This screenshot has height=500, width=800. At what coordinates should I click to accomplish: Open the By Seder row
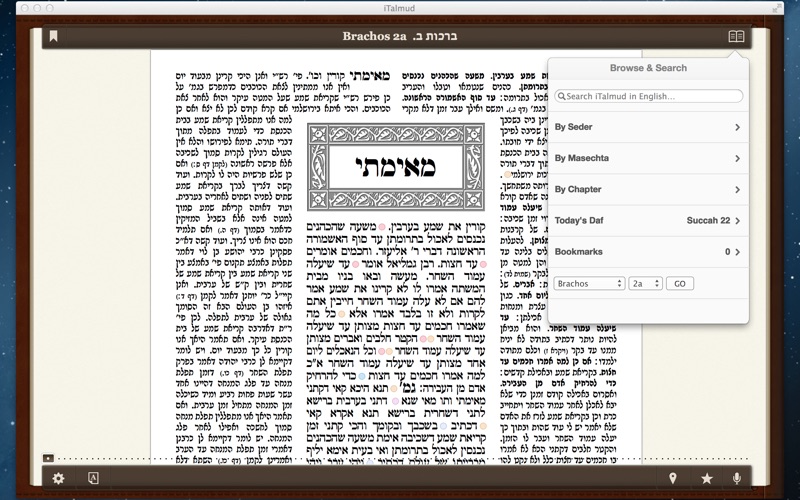click(x=648, y=127)
